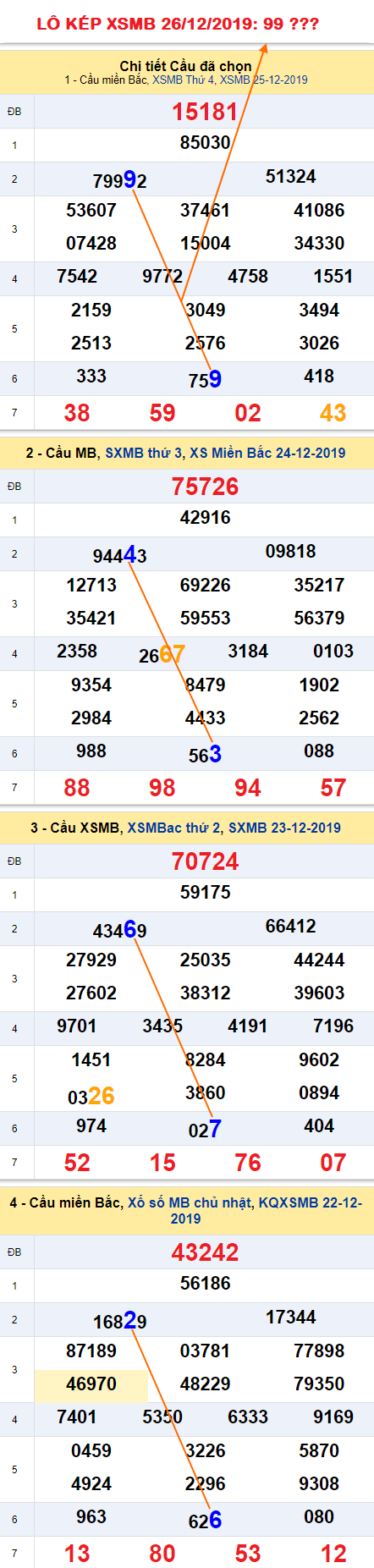The width and height of the screenshot is (374, 1568).
Task: Click the red number 38
Action: click(x=77, y=413)
